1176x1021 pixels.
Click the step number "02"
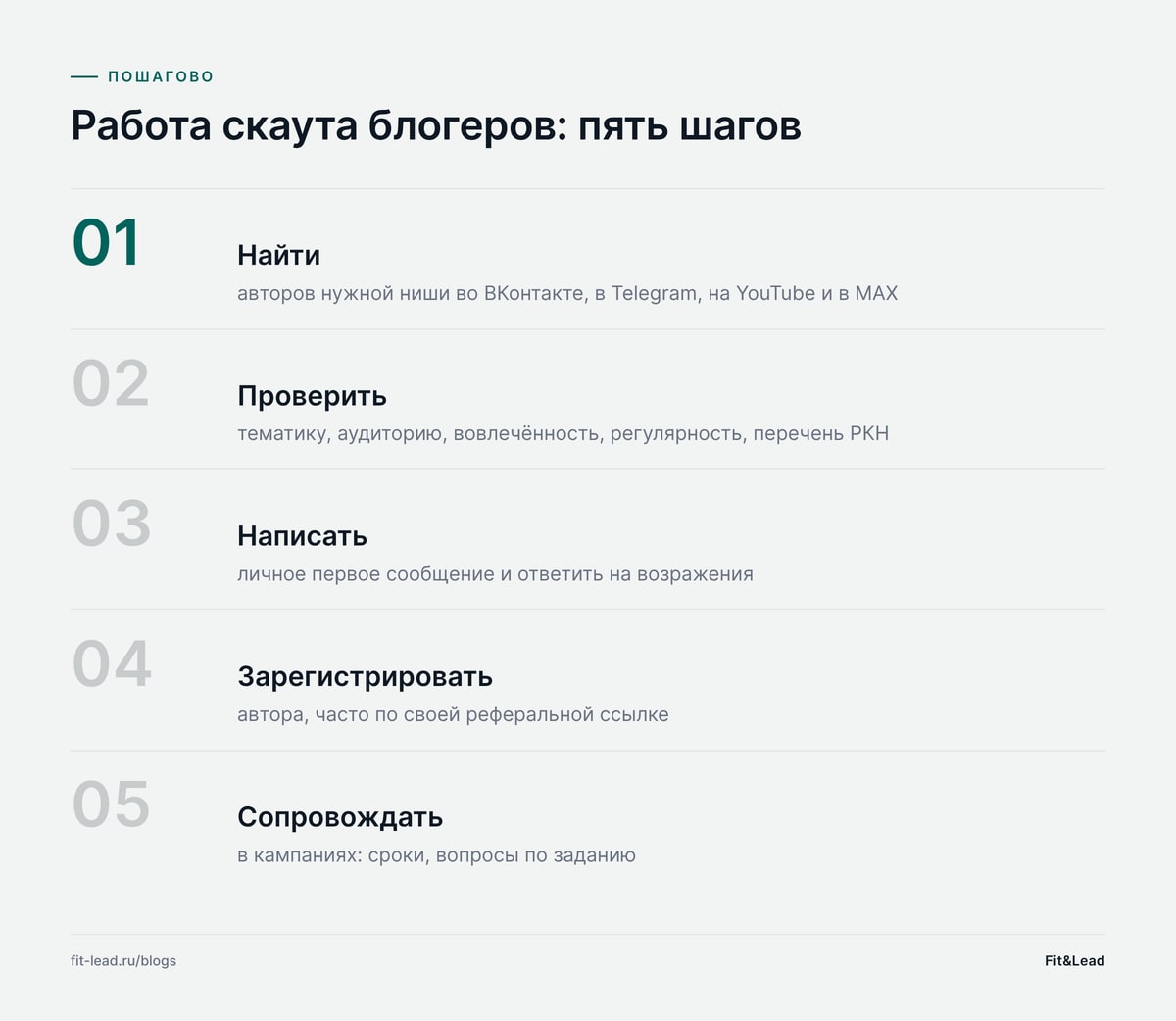tap(111, 383)
